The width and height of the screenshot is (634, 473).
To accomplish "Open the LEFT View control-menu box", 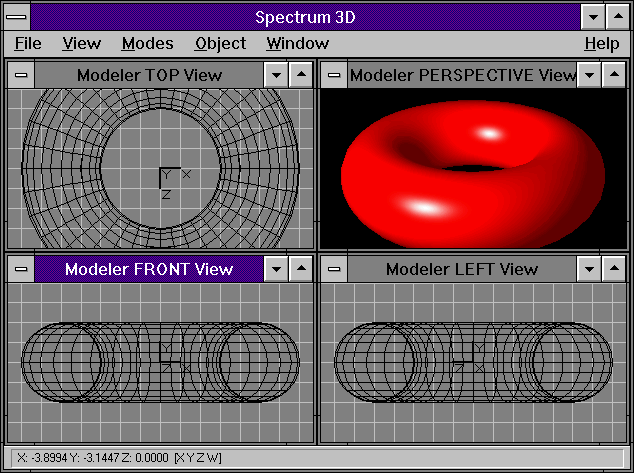I will (x=333, y=269).
